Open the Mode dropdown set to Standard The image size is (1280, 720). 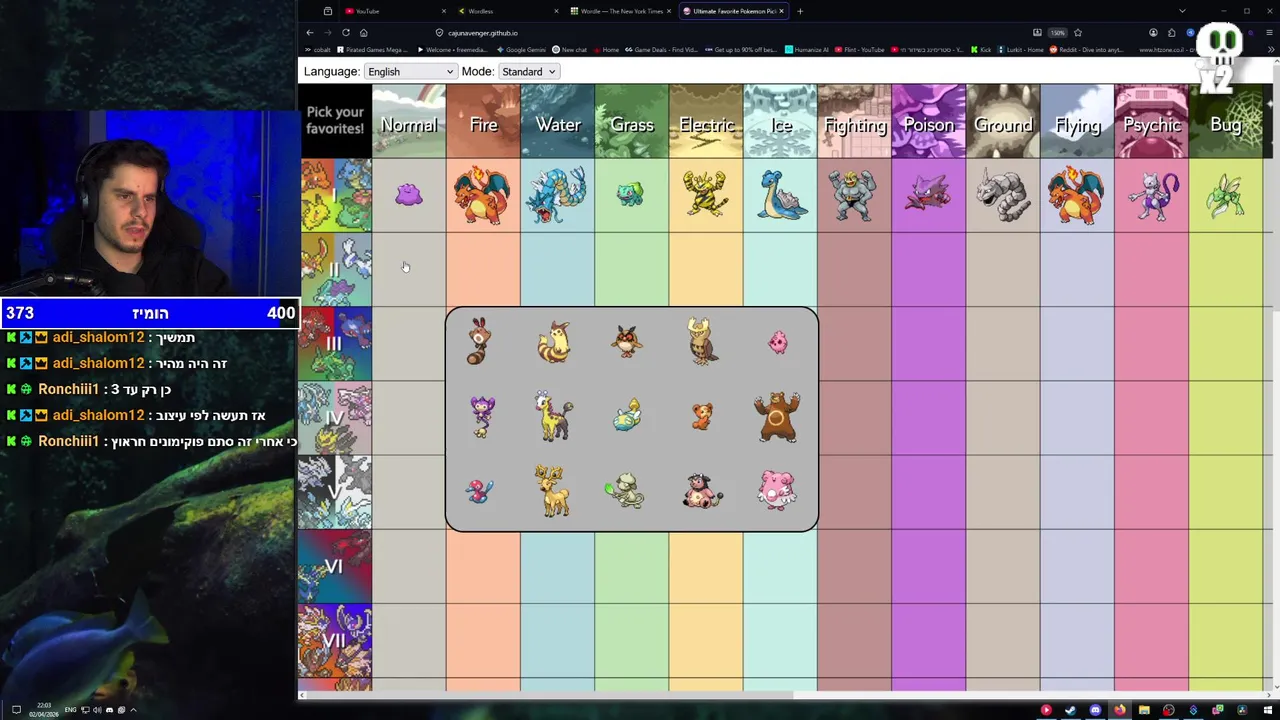529,72
